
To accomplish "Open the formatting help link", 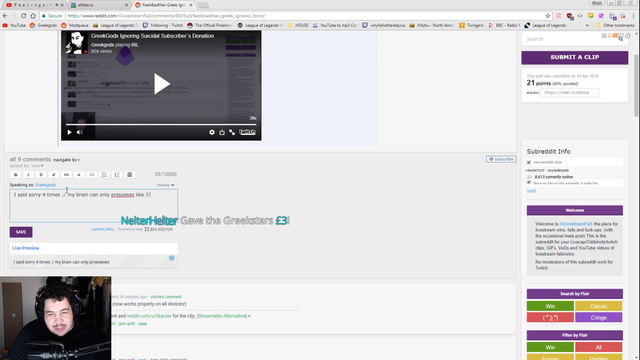I will point(130,229).
